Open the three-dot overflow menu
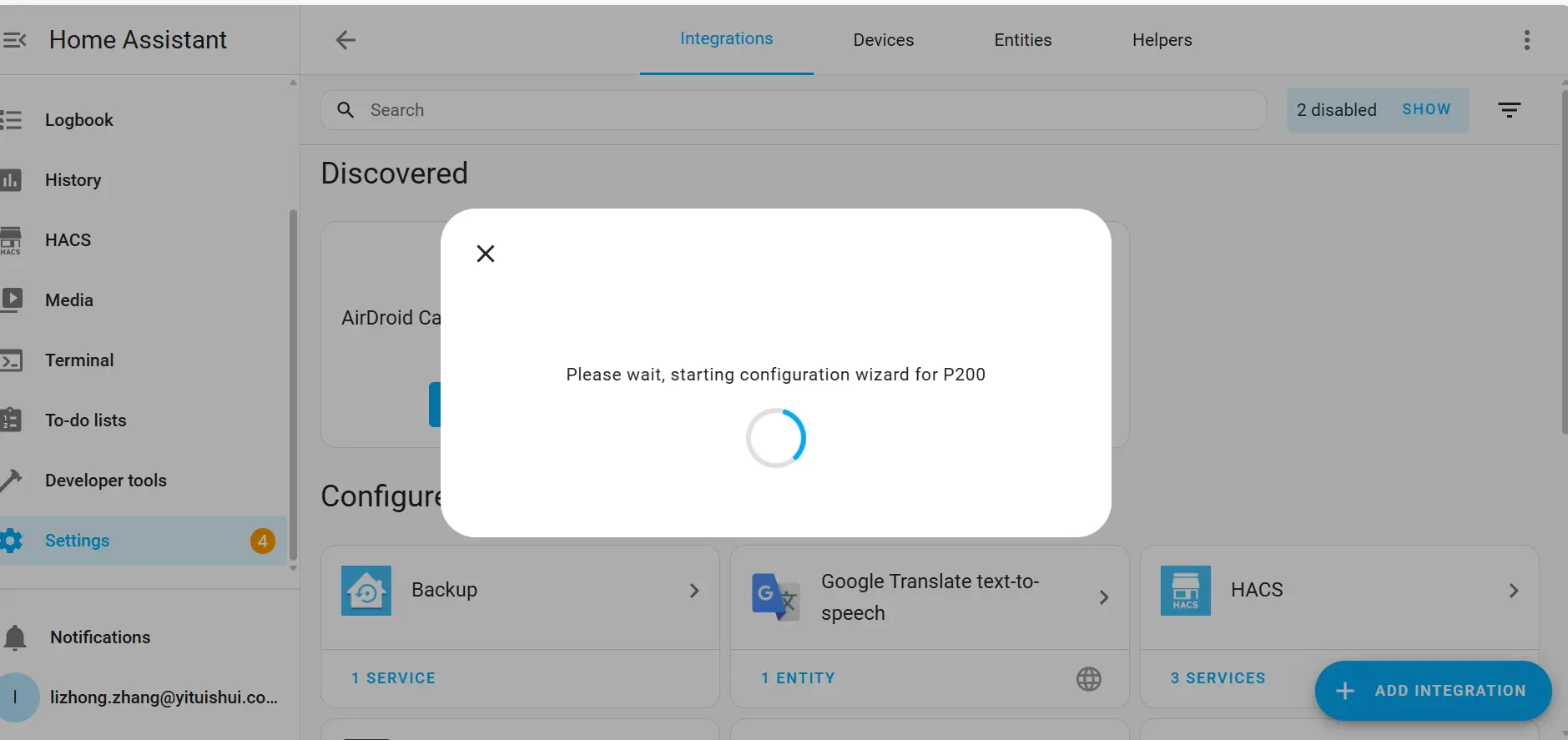 pyautogui.click(x=1526, y=40)
